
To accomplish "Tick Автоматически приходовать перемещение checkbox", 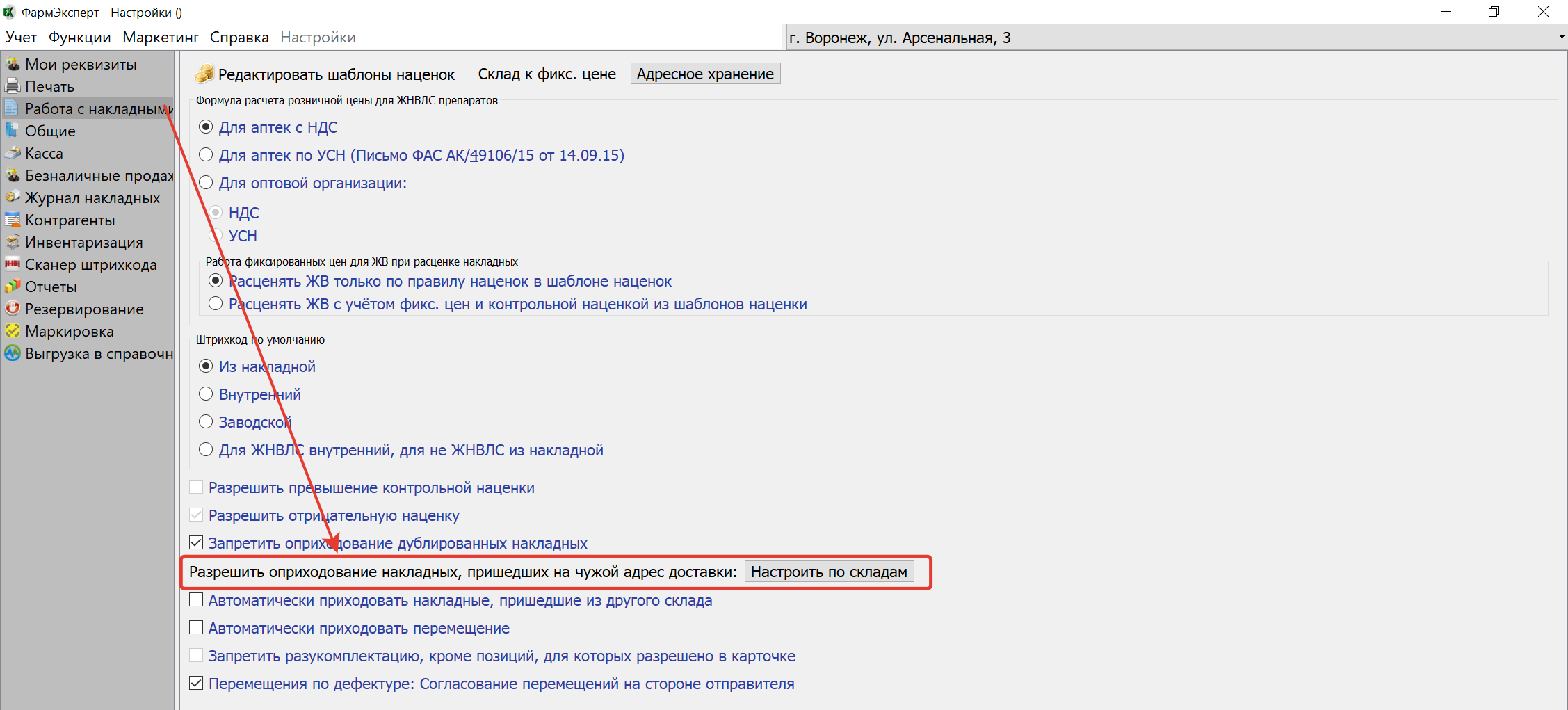I will pos(197,628).
